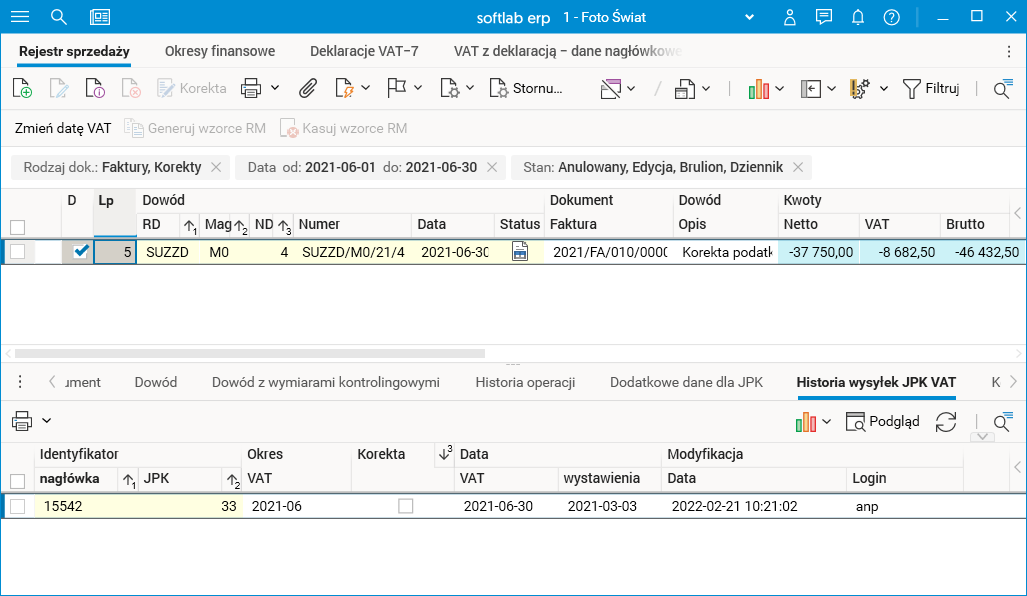Viewport: 1027px width, 596px height.
Task: Click the printer icon in main toolbar
Action: tap(251, 88)
